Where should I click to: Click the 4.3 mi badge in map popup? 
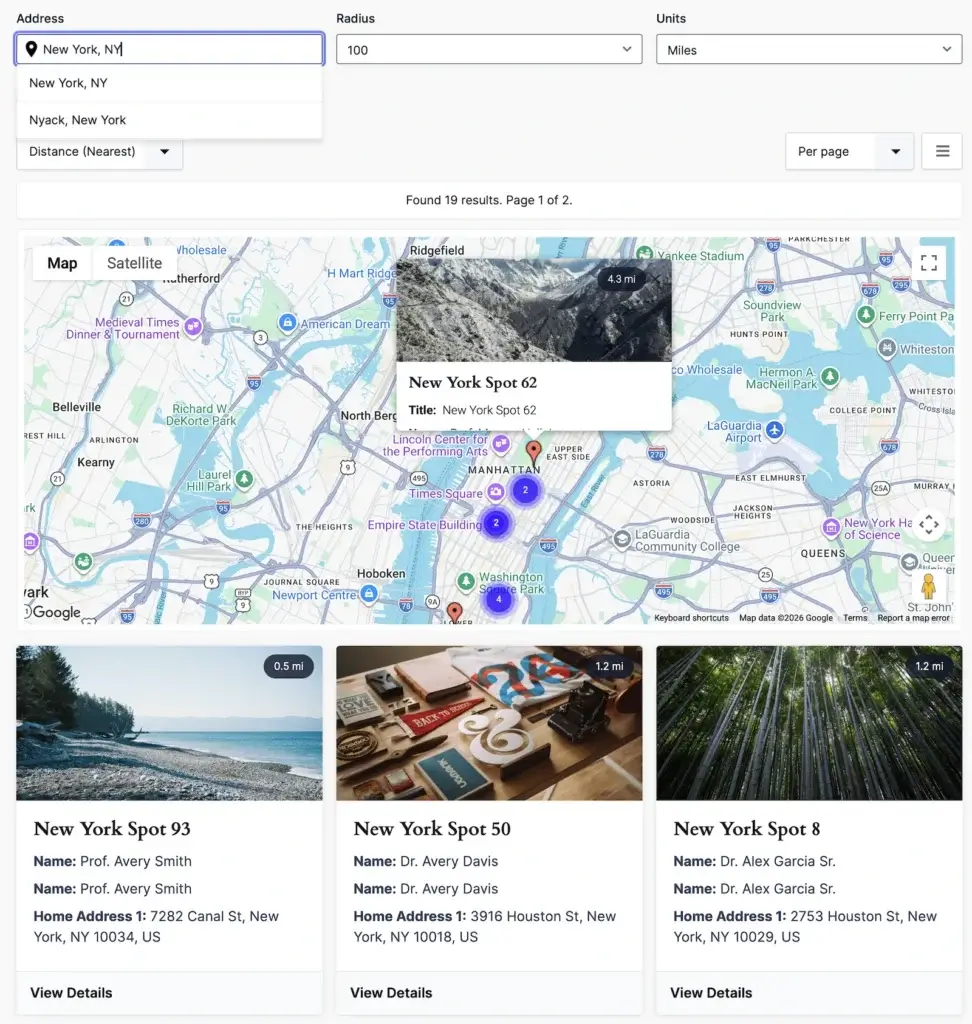pos(621,279)
